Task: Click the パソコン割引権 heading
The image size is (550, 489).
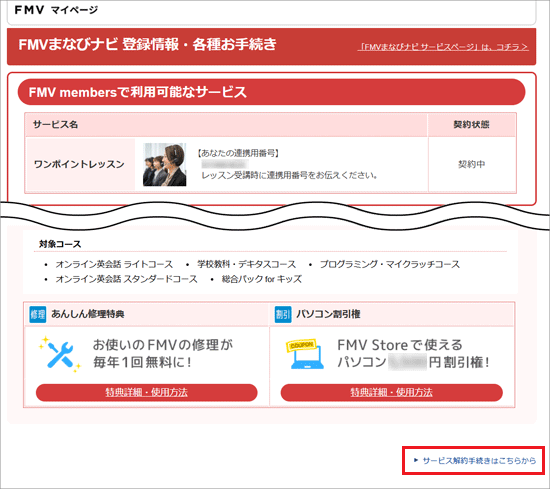Action: click(x=328, y=314)
